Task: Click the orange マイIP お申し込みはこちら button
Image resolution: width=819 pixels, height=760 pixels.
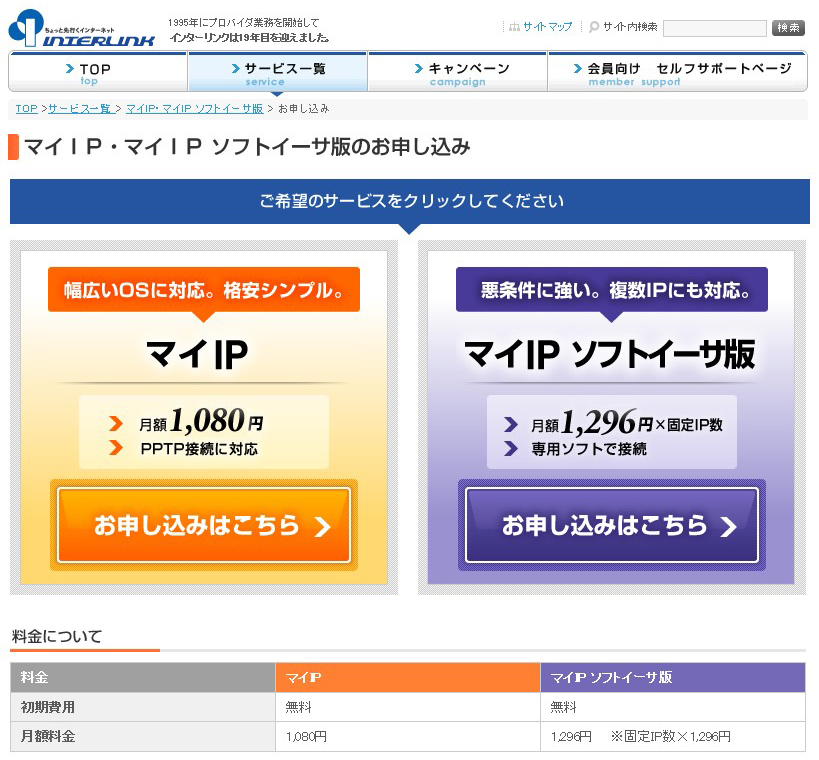Action: click(204, 525)
